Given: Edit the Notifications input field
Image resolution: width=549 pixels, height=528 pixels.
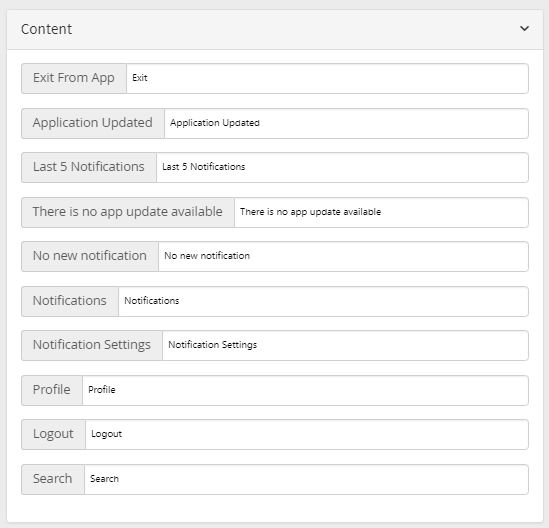Looking at the screenshot, I should tap(323, 301).
